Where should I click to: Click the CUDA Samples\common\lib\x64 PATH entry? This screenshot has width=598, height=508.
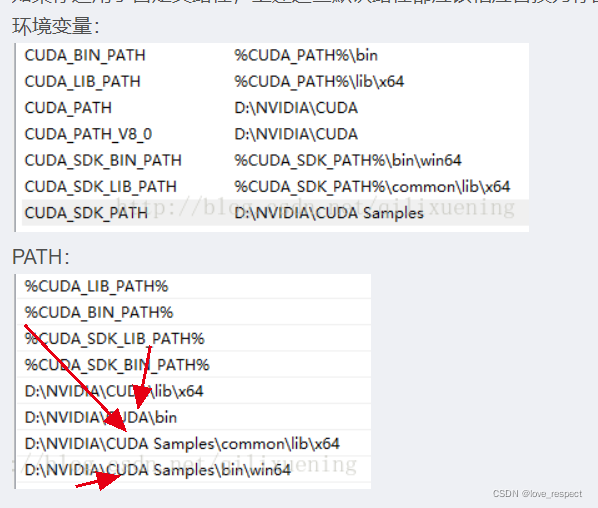(x=194, y=444)
